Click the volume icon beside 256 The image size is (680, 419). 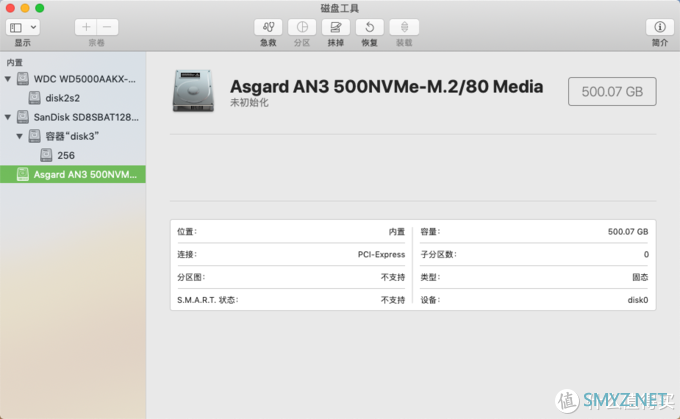point(46,155)
